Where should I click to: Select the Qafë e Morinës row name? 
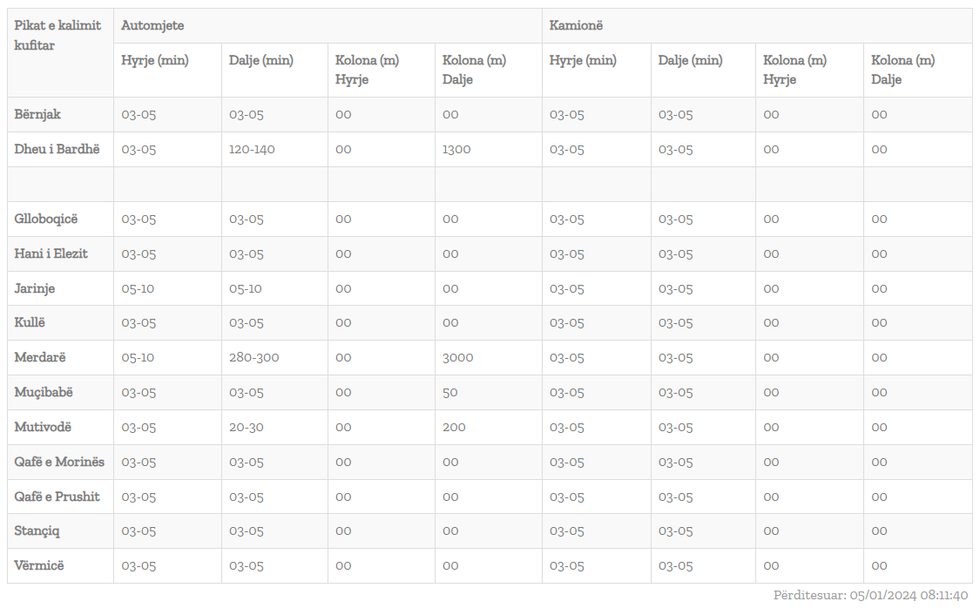coord(59,462)
